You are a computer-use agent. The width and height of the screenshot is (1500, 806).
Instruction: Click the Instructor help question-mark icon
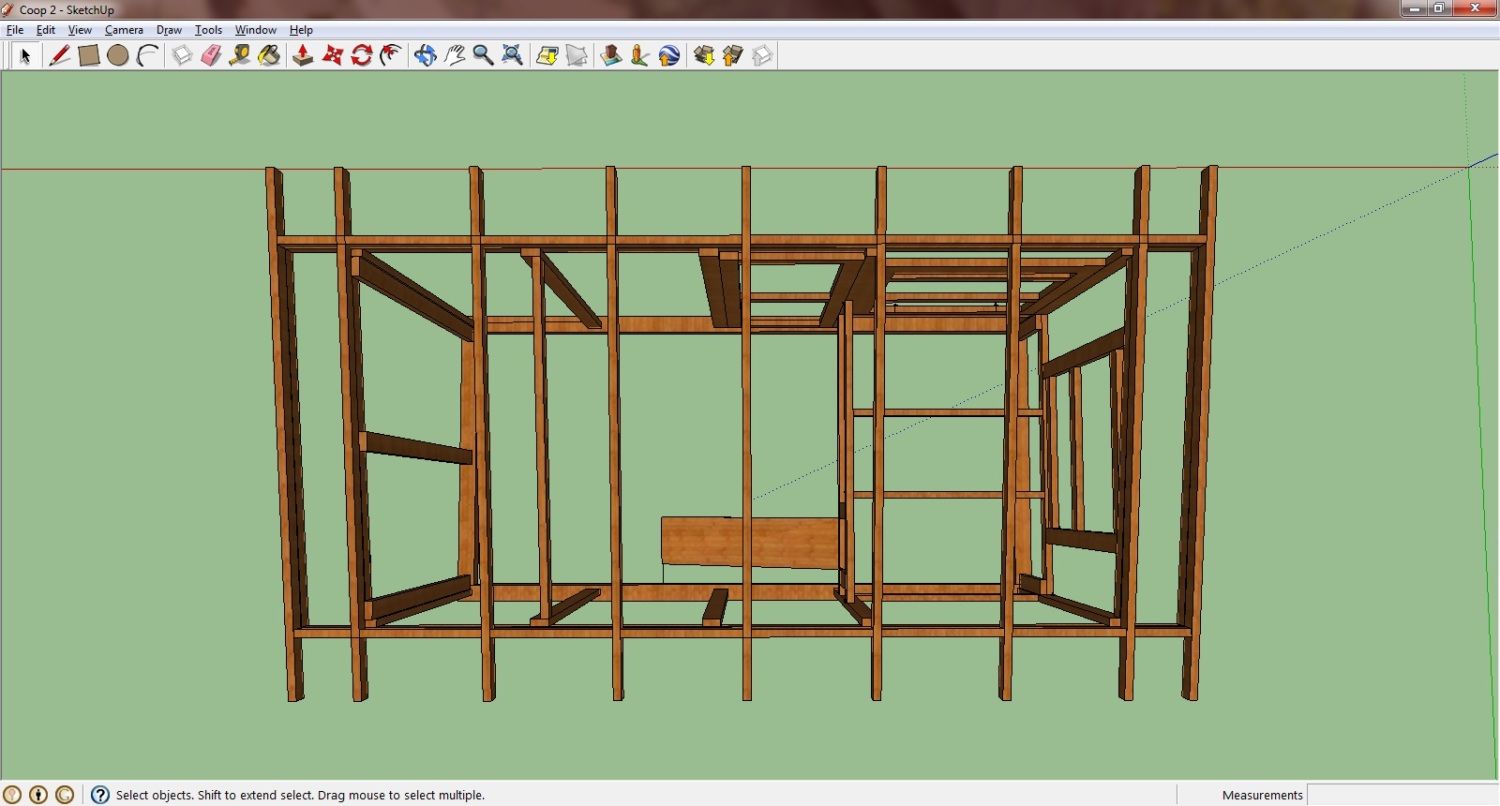pos(100,795)
